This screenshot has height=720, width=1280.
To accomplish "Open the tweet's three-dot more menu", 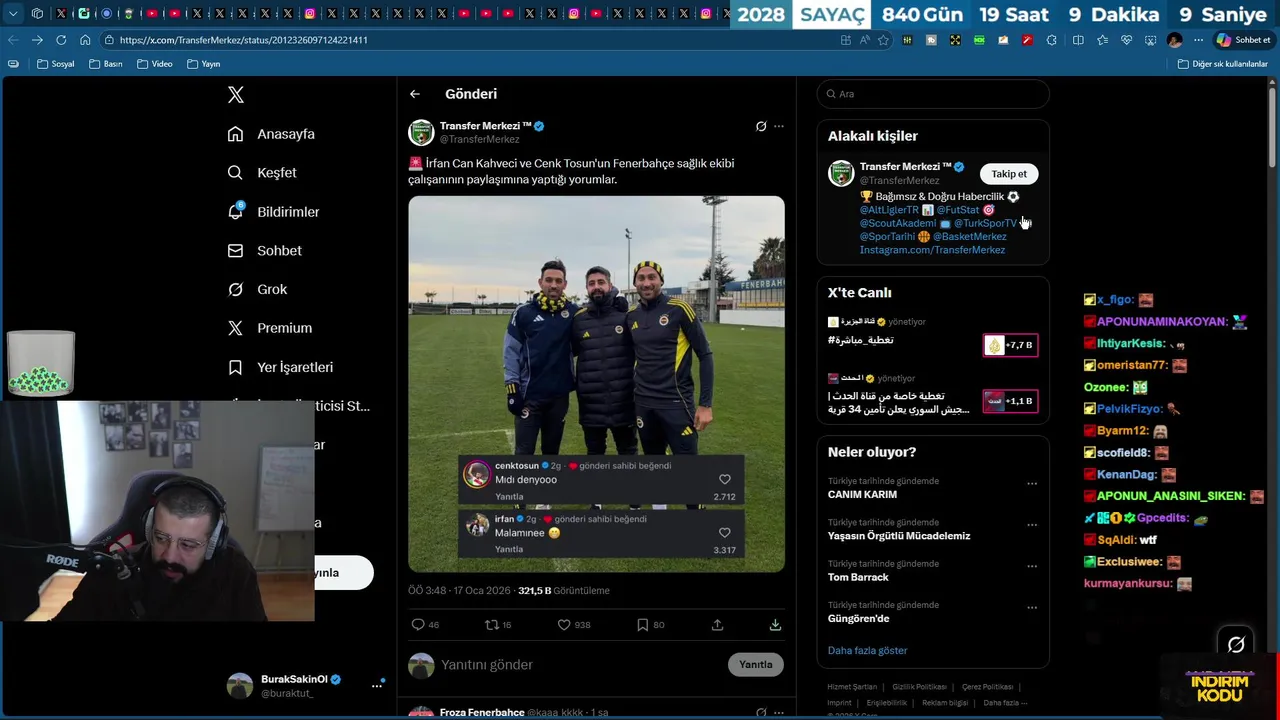I will (779, 126).
